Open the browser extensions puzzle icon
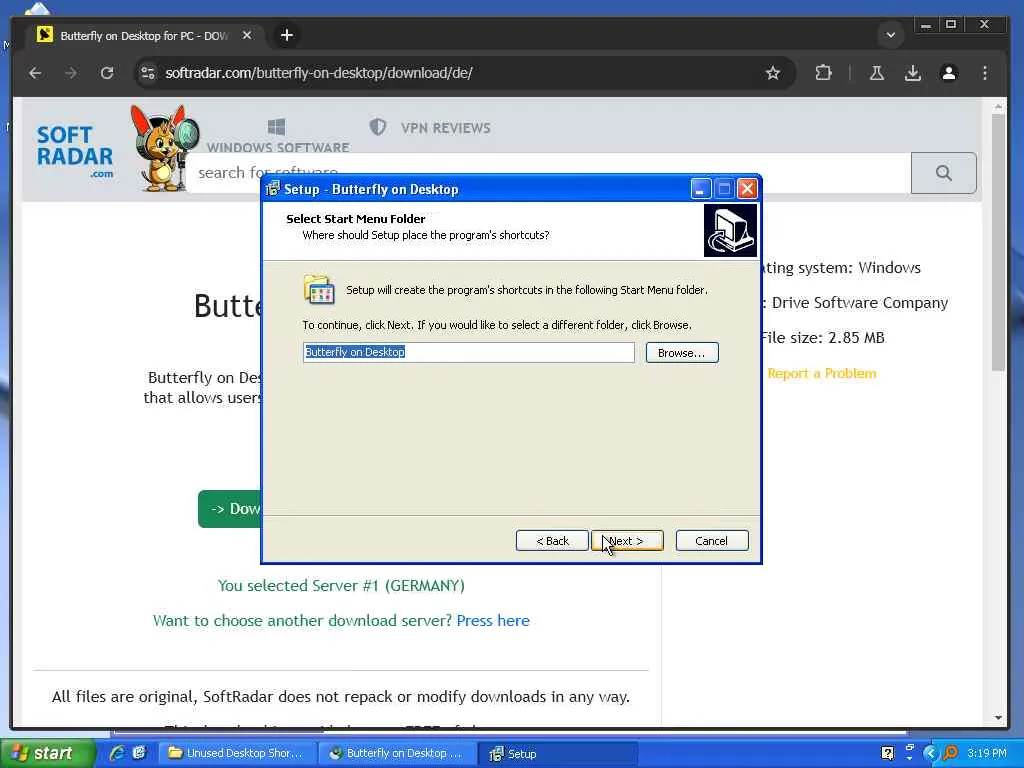 824,73
